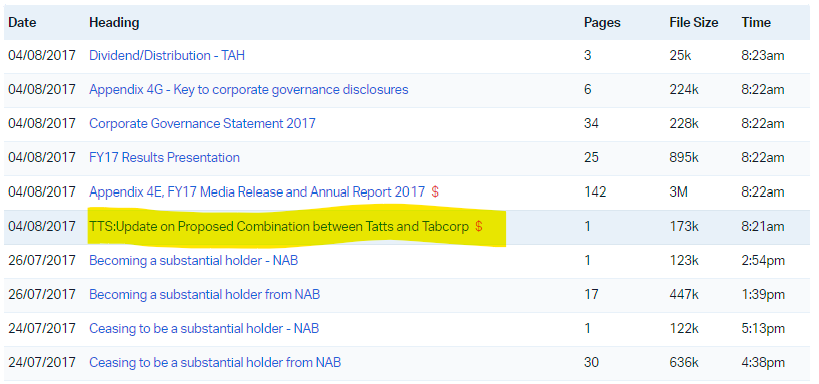819x384 pixels.
Task: Select date cell of Ceasing holder from NAB row
Action: [42, 362]
